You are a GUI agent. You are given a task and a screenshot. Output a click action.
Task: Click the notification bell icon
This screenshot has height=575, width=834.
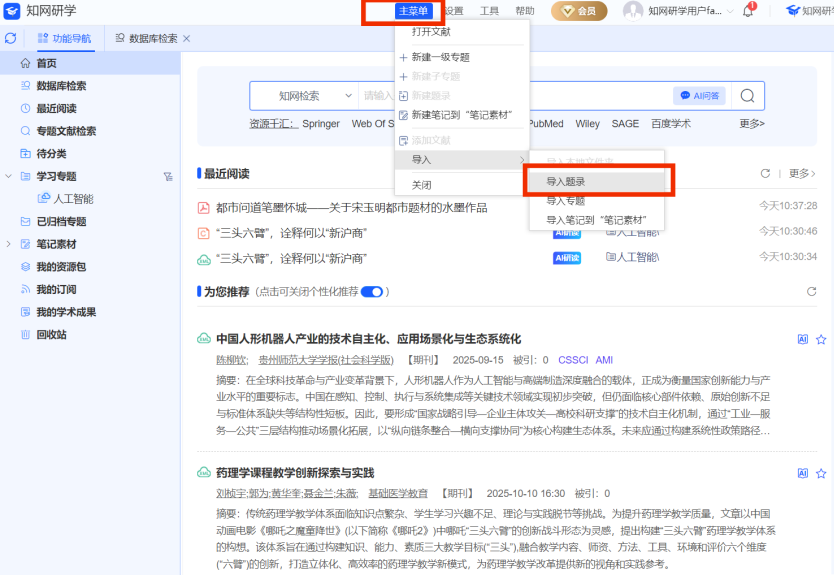pyautogui.click(x=748, y=11)
